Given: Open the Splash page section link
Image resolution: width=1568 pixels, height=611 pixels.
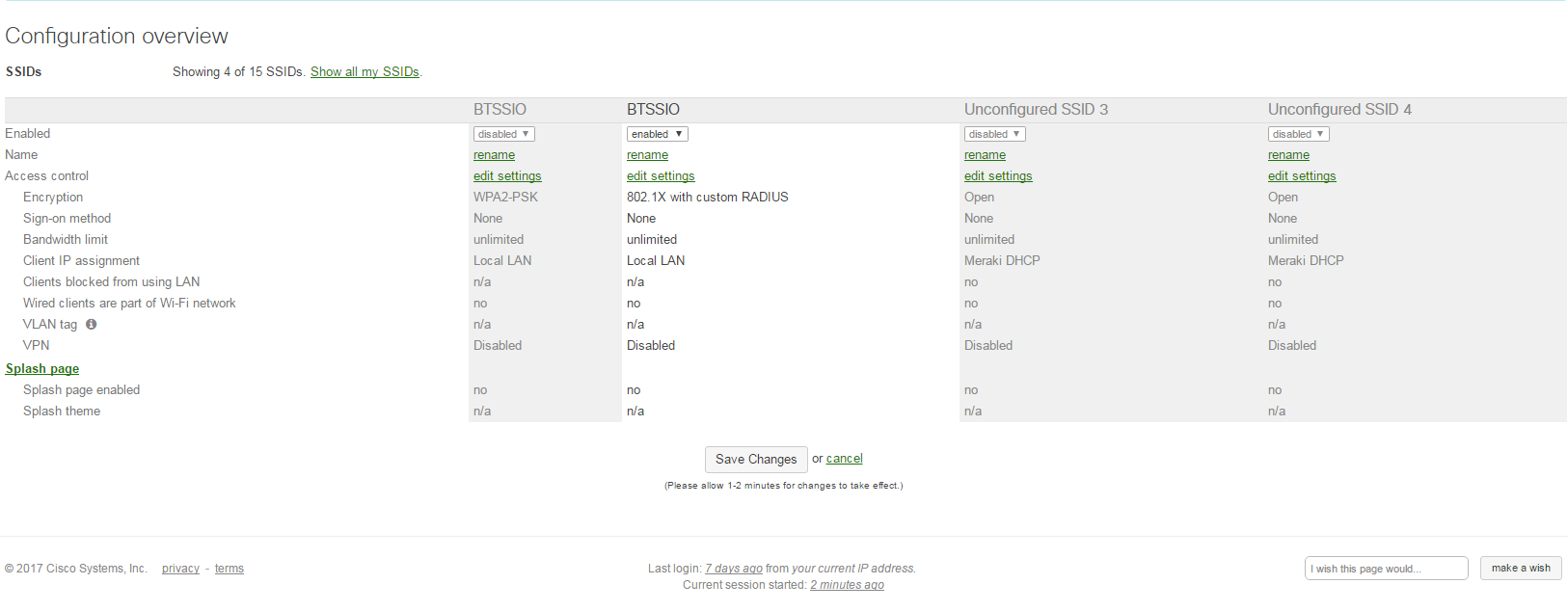Looking at the screenshot, I should (42, 369).
